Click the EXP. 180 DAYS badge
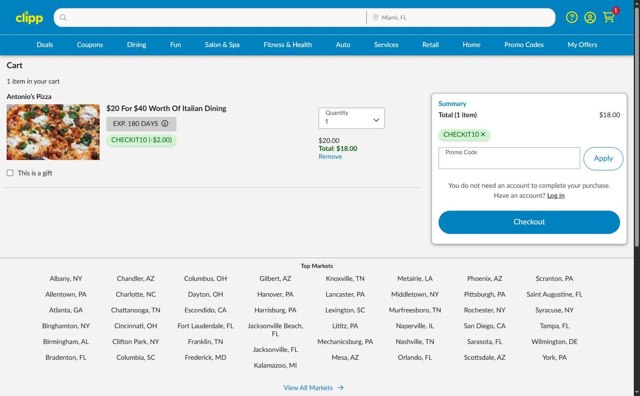Screen dimensions: 640x396 click(141, 124)
